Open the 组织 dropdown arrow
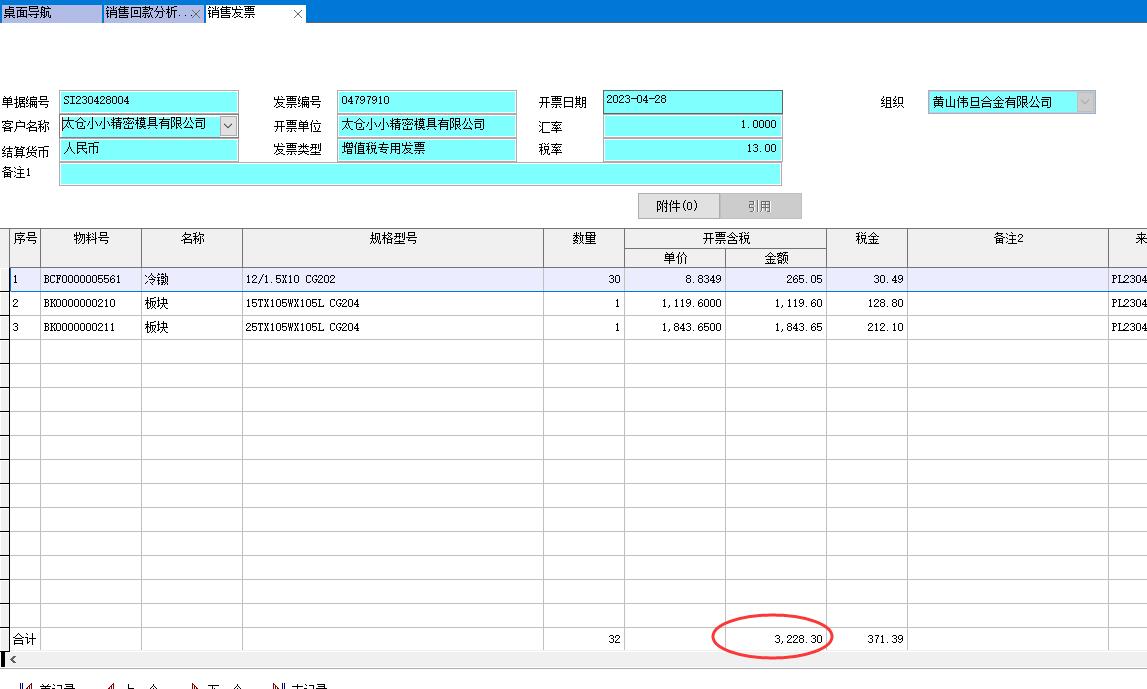The image size is (1147, 689). point(1085,102)
